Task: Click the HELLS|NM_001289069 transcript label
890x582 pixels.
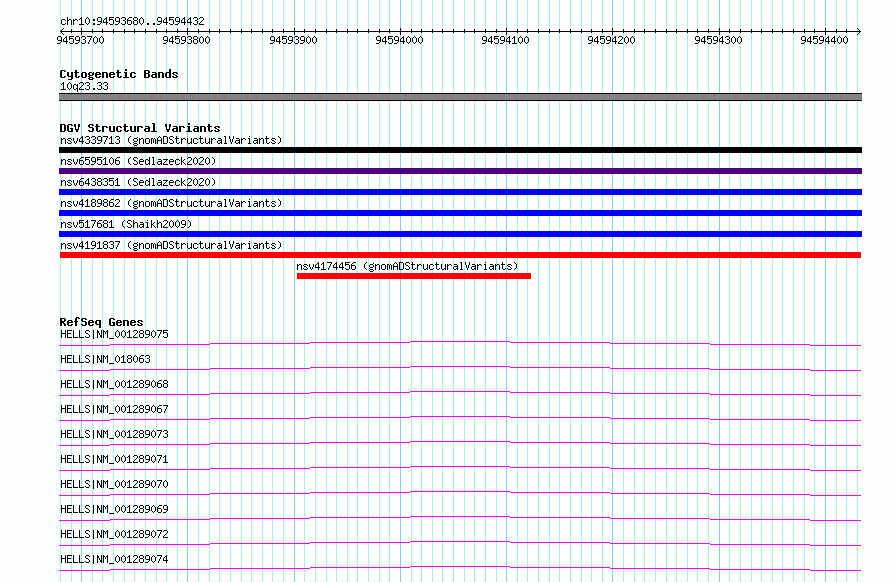Action: 114,509
